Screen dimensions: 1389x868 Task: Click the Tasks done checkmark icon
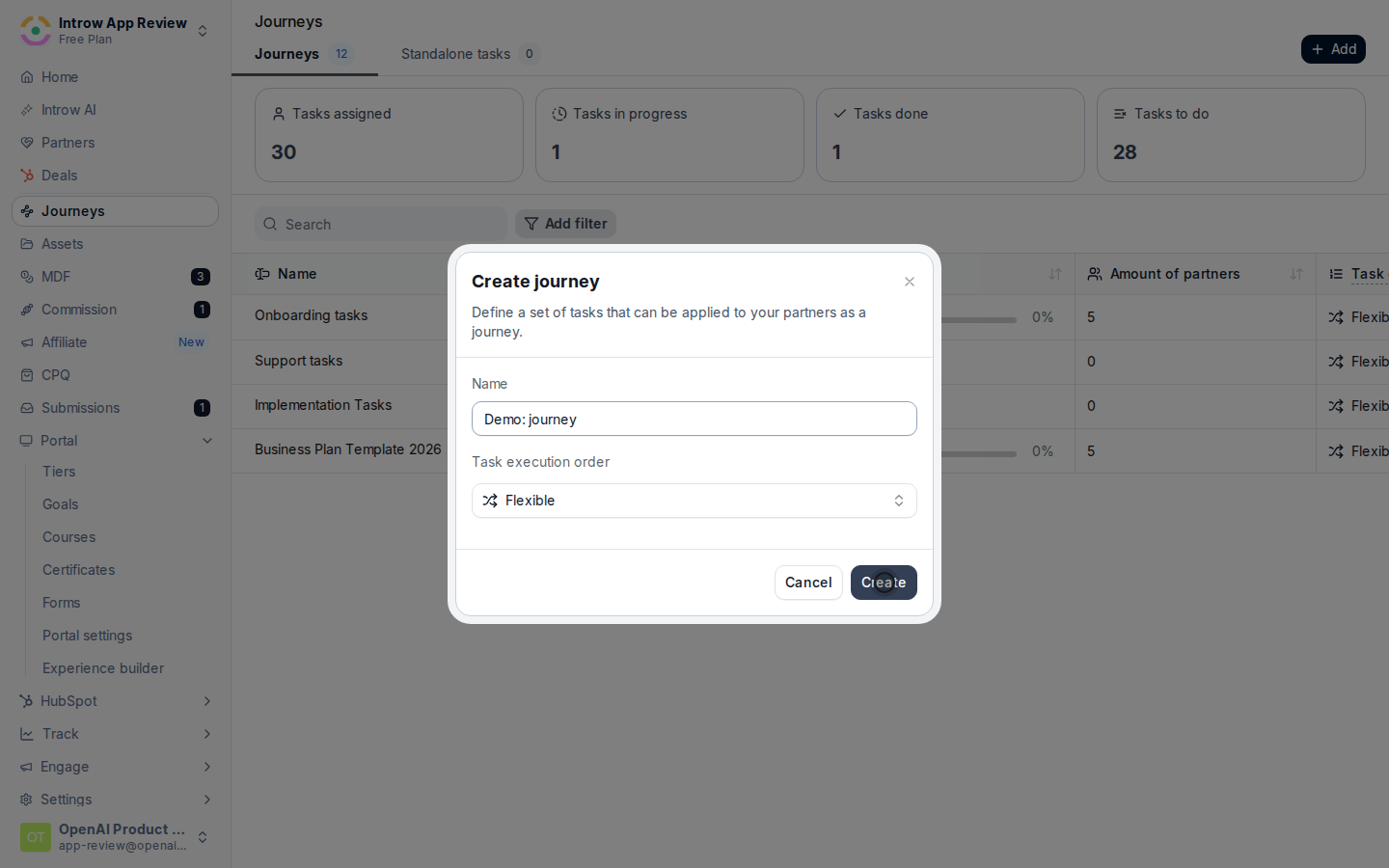pos(839,114)
